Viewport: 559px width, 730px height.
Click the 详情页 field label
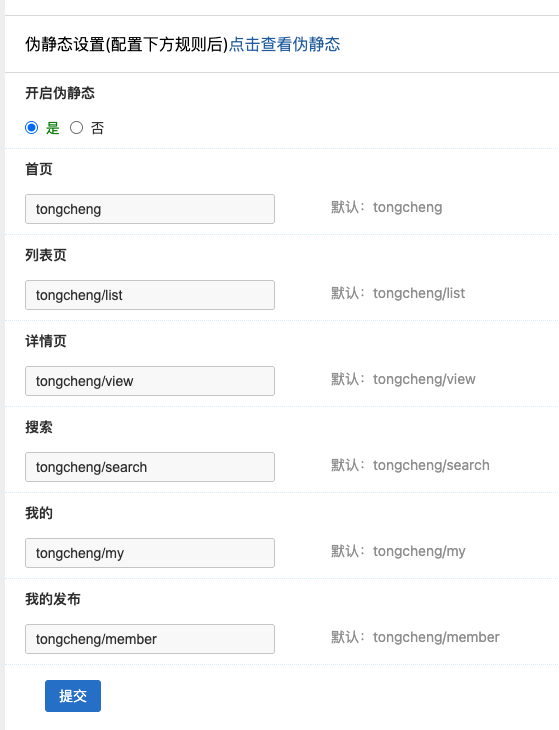click(x=46, y=341)
